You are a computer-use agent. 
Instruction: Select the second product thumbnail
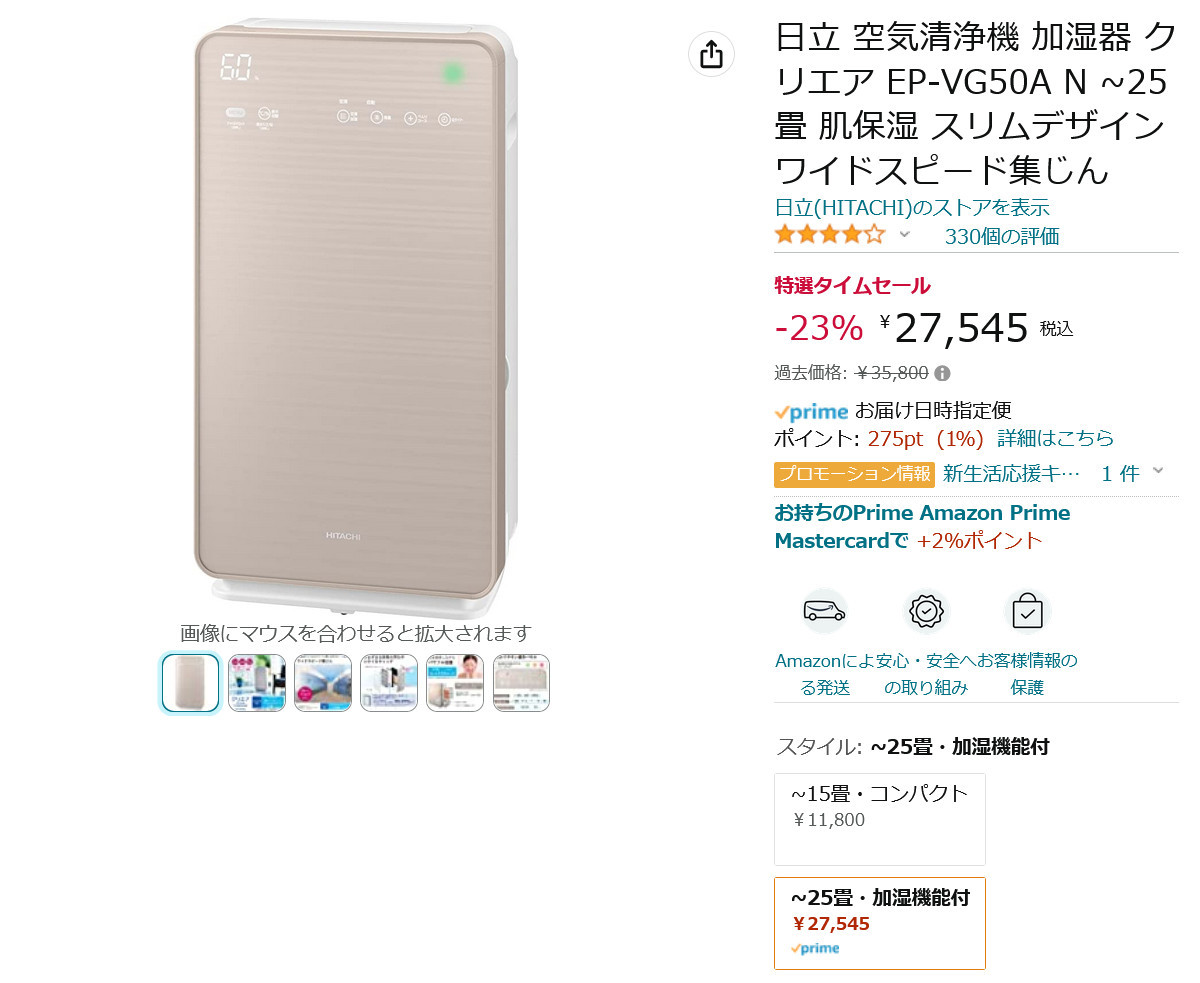pyautogui.click(x=257, y=683)
